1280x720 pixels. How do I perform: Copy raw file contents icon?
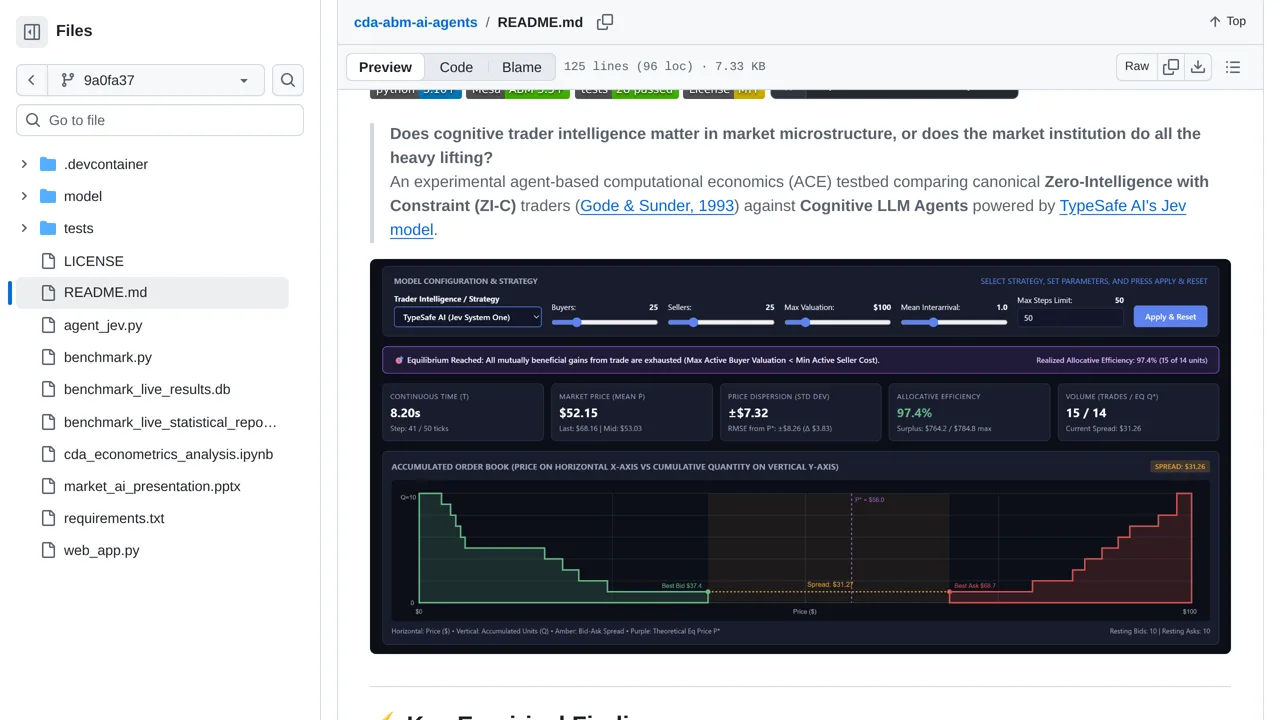pyautogui.click(x=1170, y=67)
